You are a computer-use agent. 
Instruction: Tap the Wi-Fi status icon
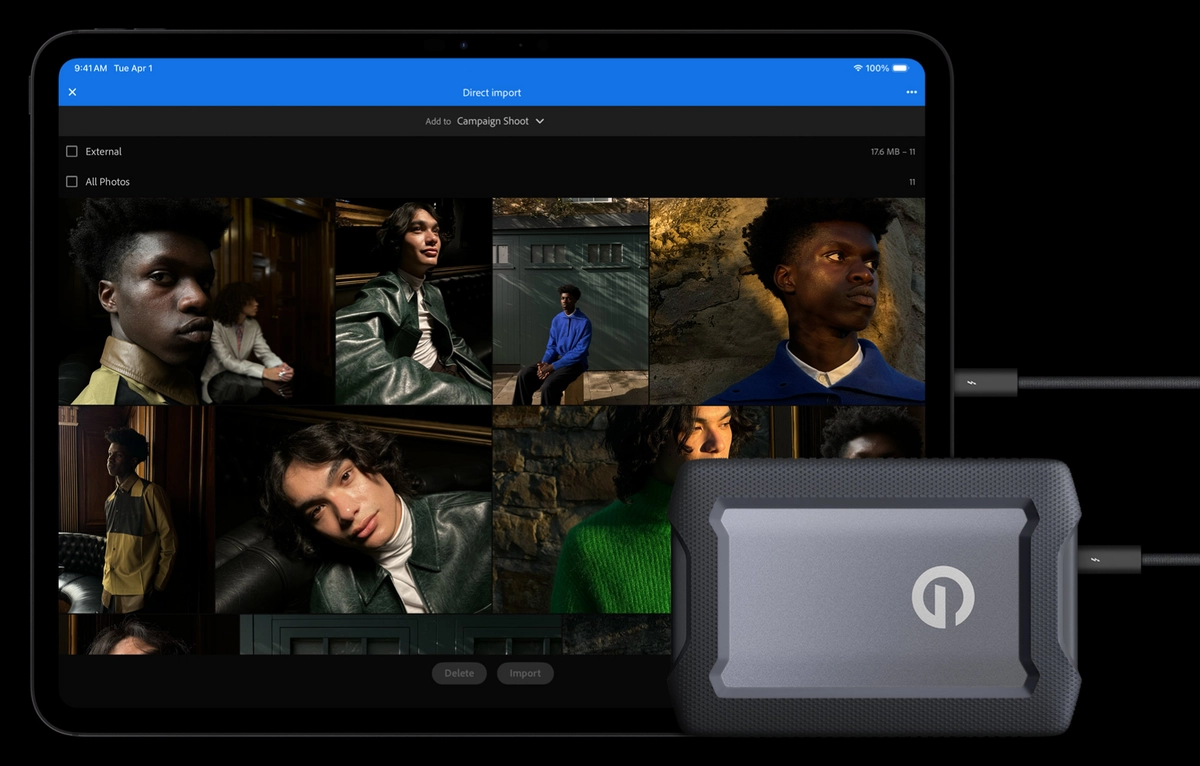[855, 68]
